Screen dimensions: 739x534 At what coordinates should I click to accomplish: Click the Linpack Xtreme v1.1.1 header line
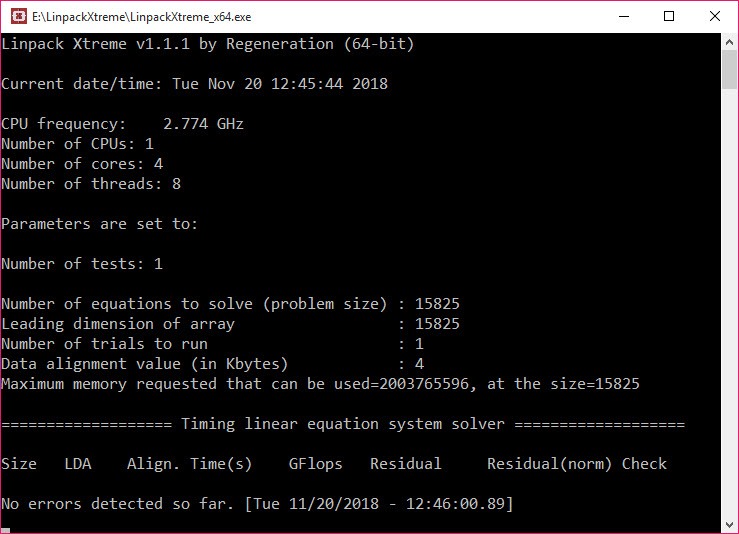(207, 44)
